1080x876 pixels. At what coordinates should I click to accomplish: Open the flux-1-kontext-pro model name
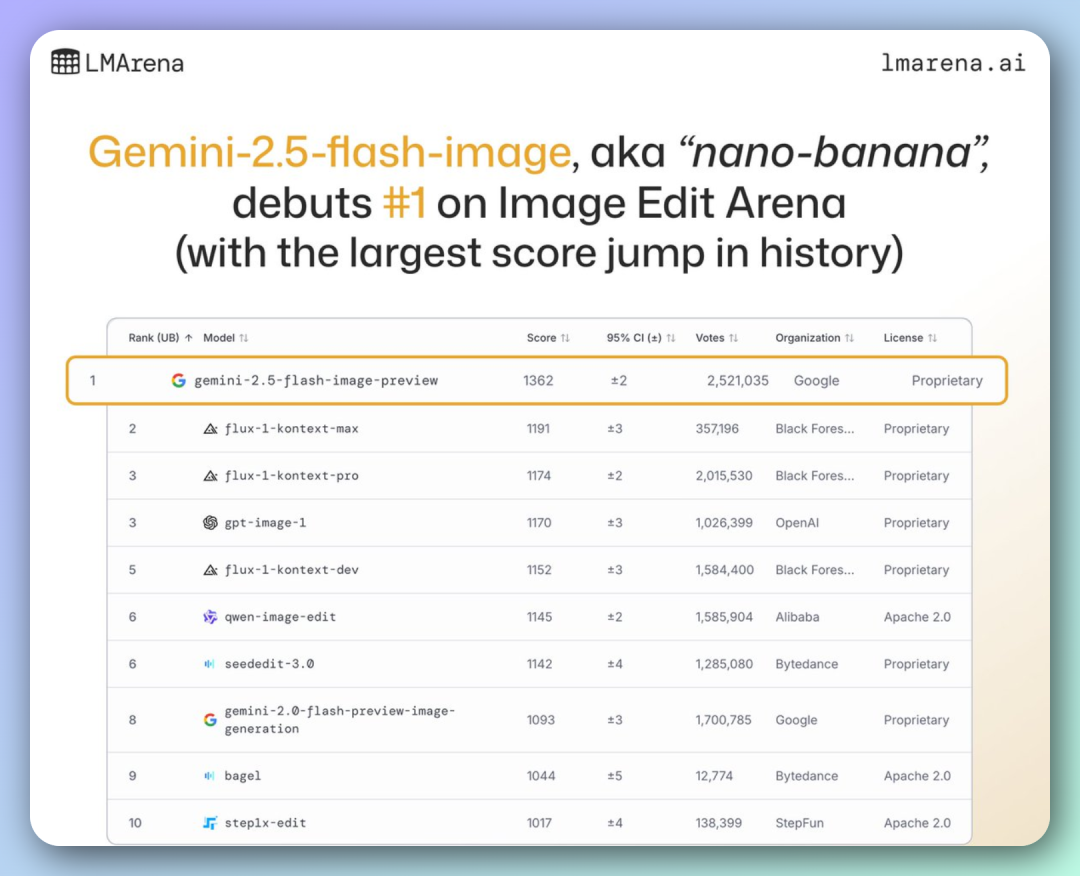click(291, 476)
